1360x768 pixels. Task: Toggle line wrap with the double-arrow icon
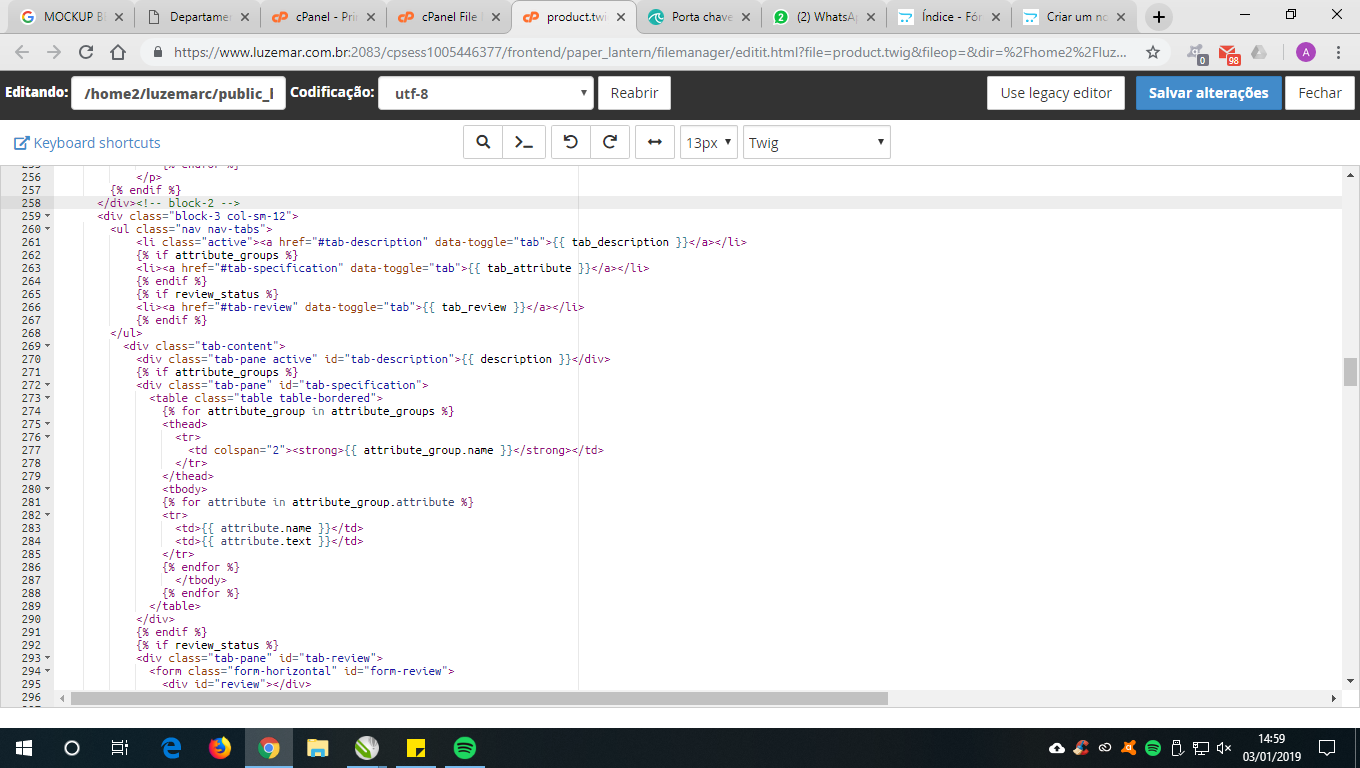(x=655, y=143)
